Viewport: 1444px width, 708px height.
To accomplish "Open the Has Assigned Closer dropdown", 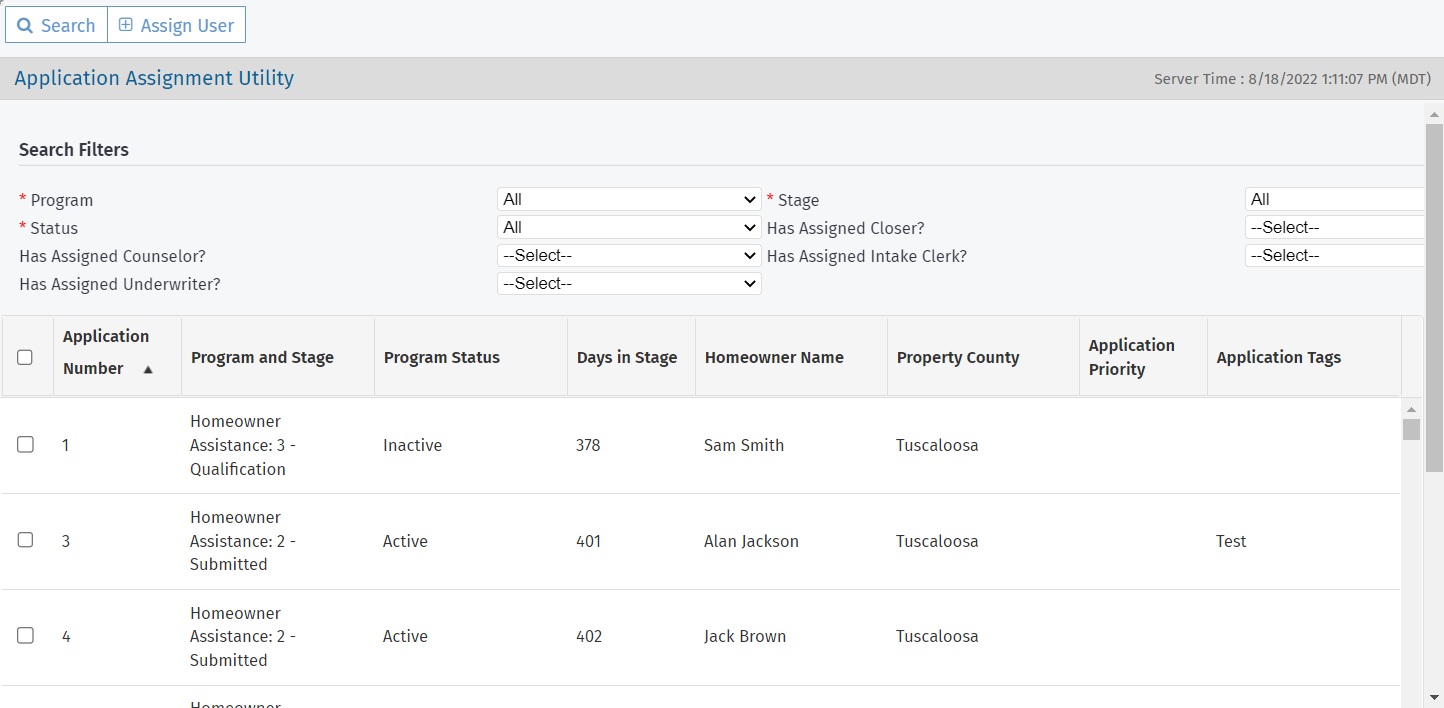I will click(x=1335, y=226).
